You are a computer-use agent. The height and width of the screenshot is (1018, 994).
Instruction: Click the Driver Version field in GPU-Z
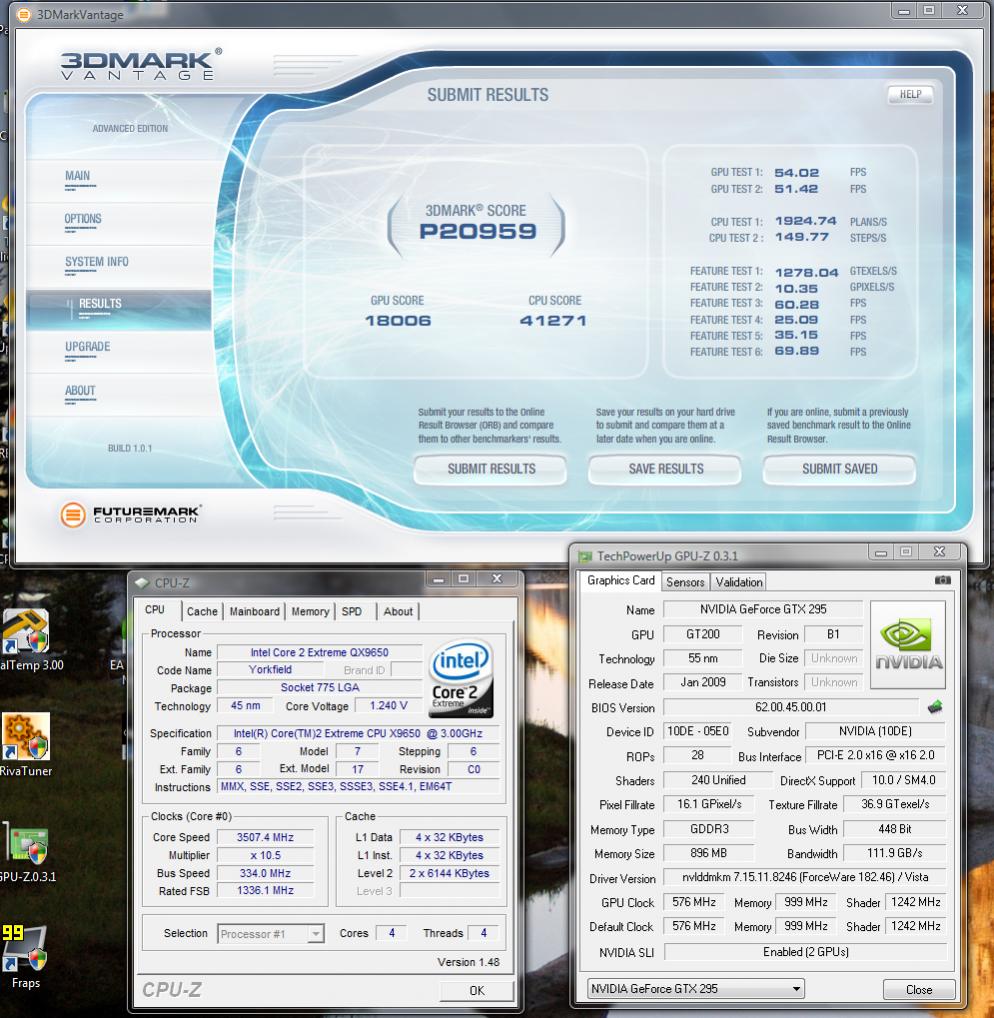804,877
